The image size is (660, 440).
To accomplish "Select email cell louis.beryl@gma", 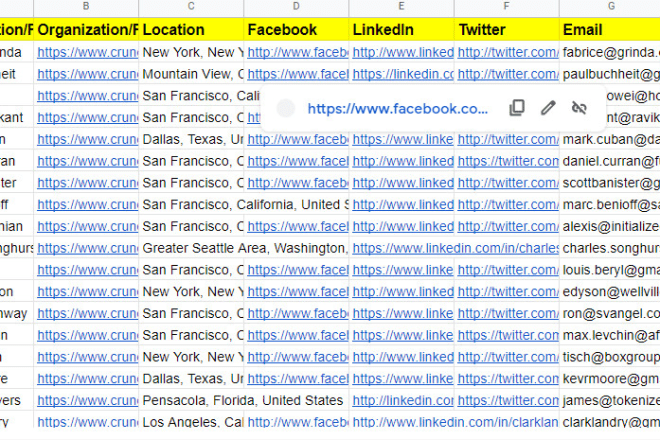I will [x=610, y=270].
